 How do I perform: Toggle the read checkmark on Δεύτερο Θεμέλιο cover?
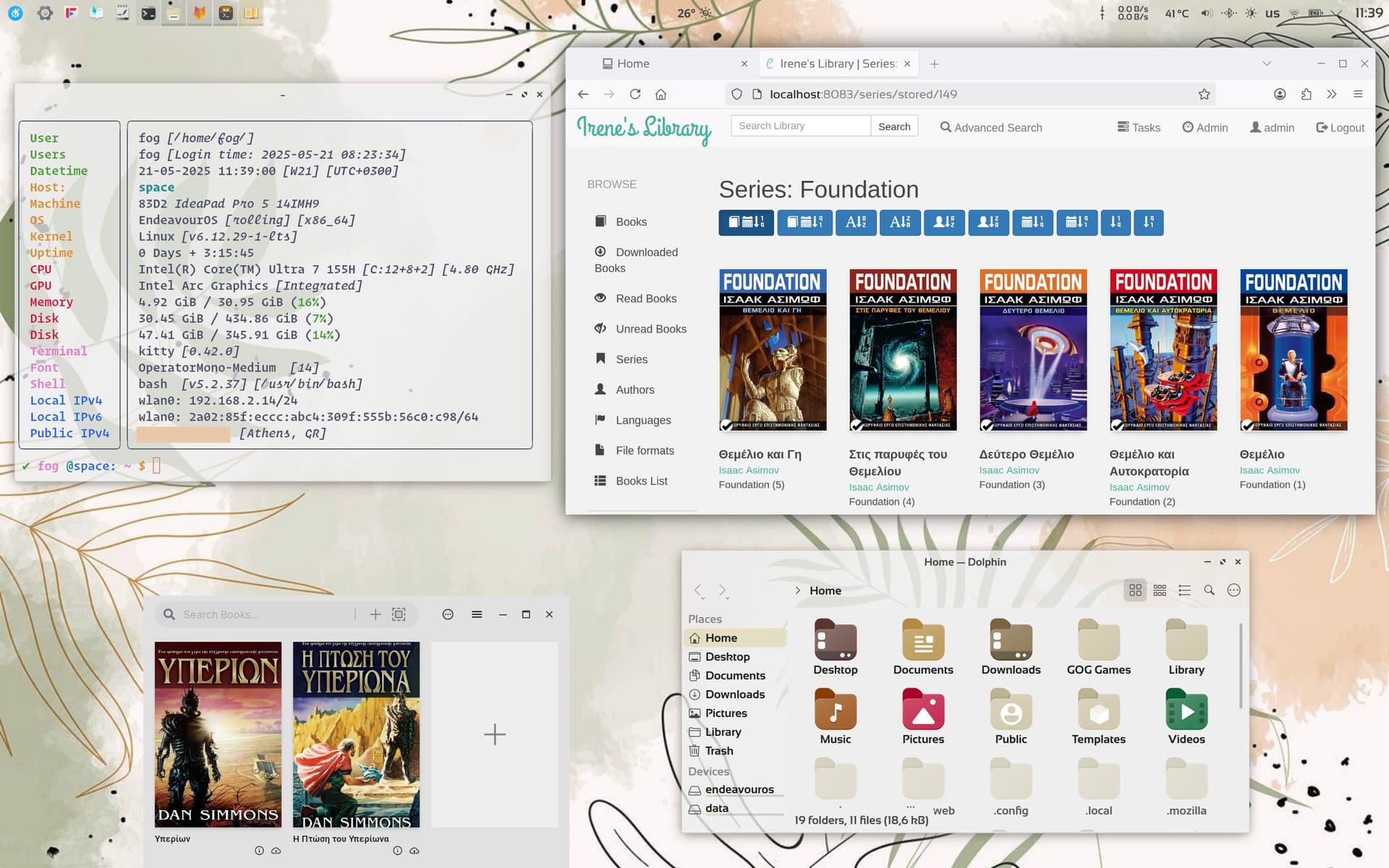coord(986,425)
